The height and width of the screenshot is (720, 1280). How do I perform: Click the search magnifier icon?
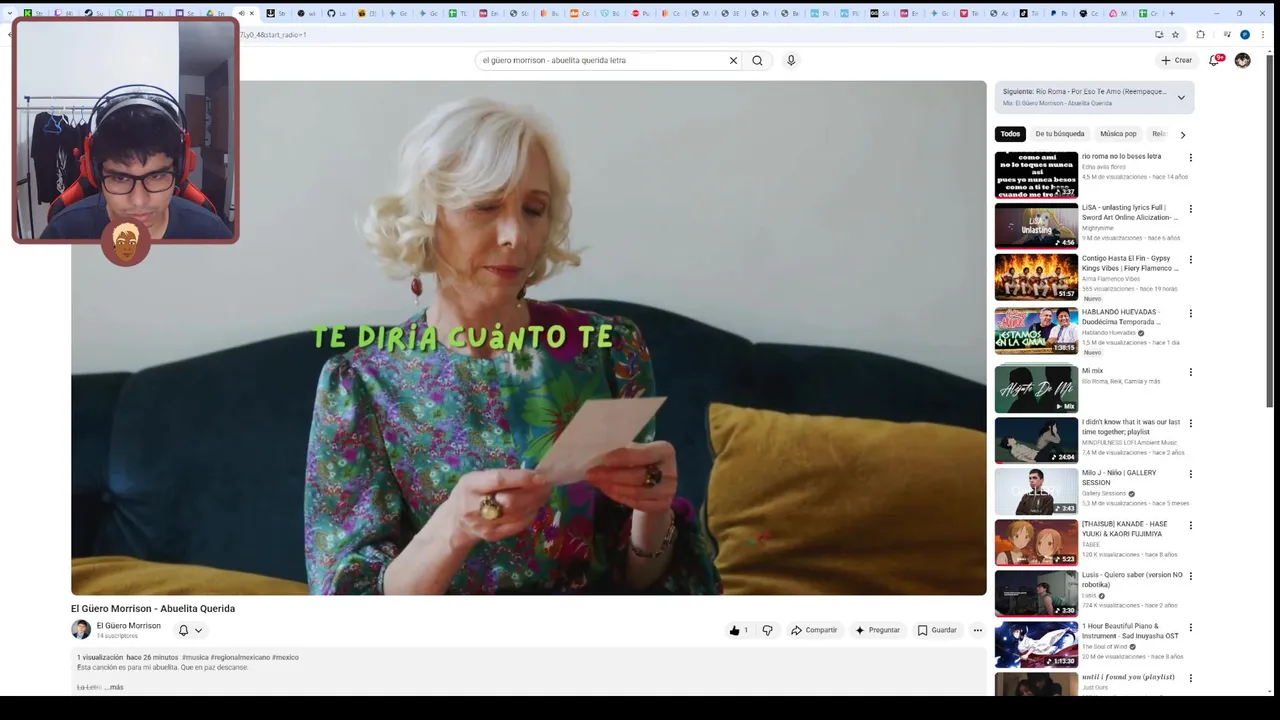(x=757, y=60)
